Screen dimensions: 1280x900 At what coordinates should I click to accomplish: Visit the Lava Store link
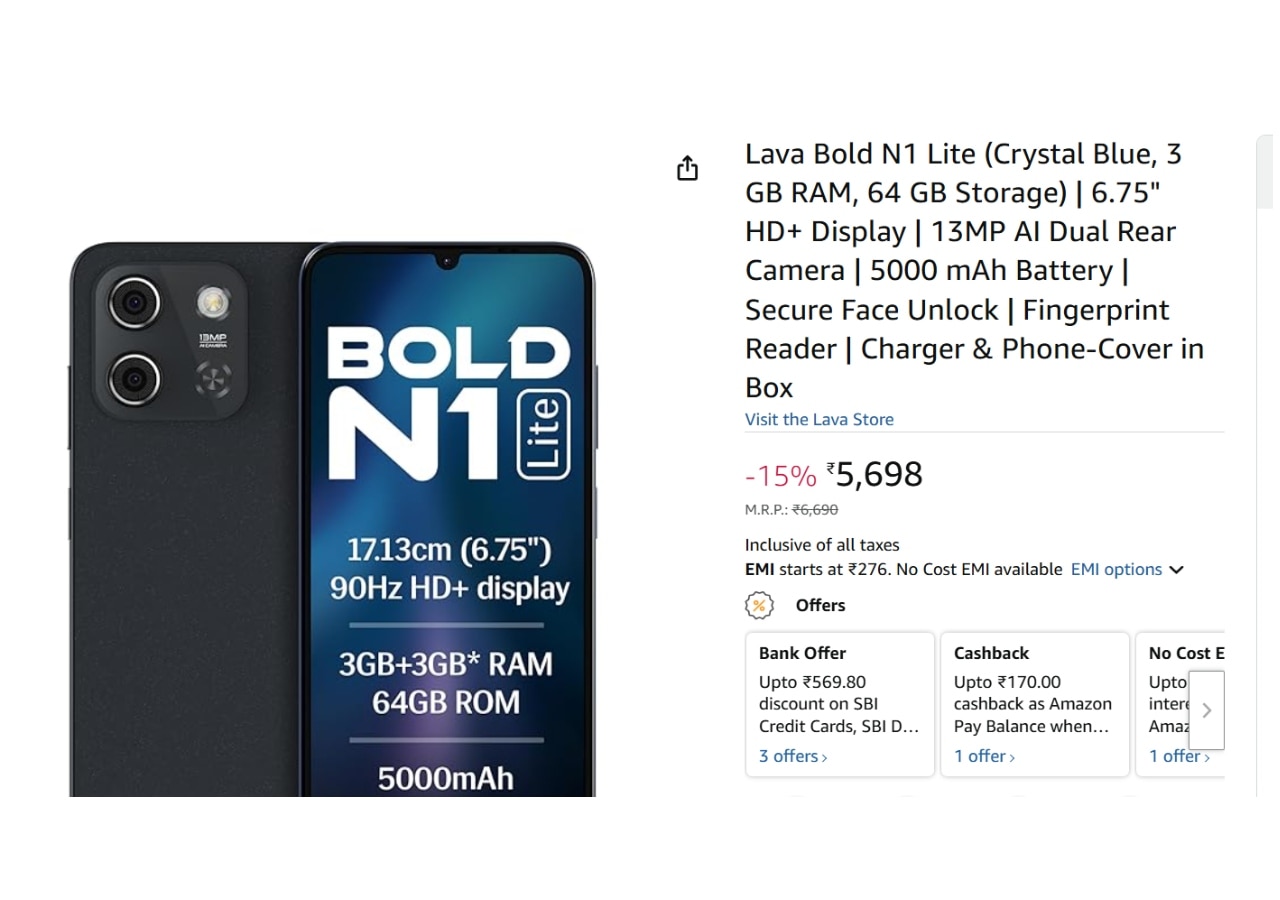click(x=819, y=419)
